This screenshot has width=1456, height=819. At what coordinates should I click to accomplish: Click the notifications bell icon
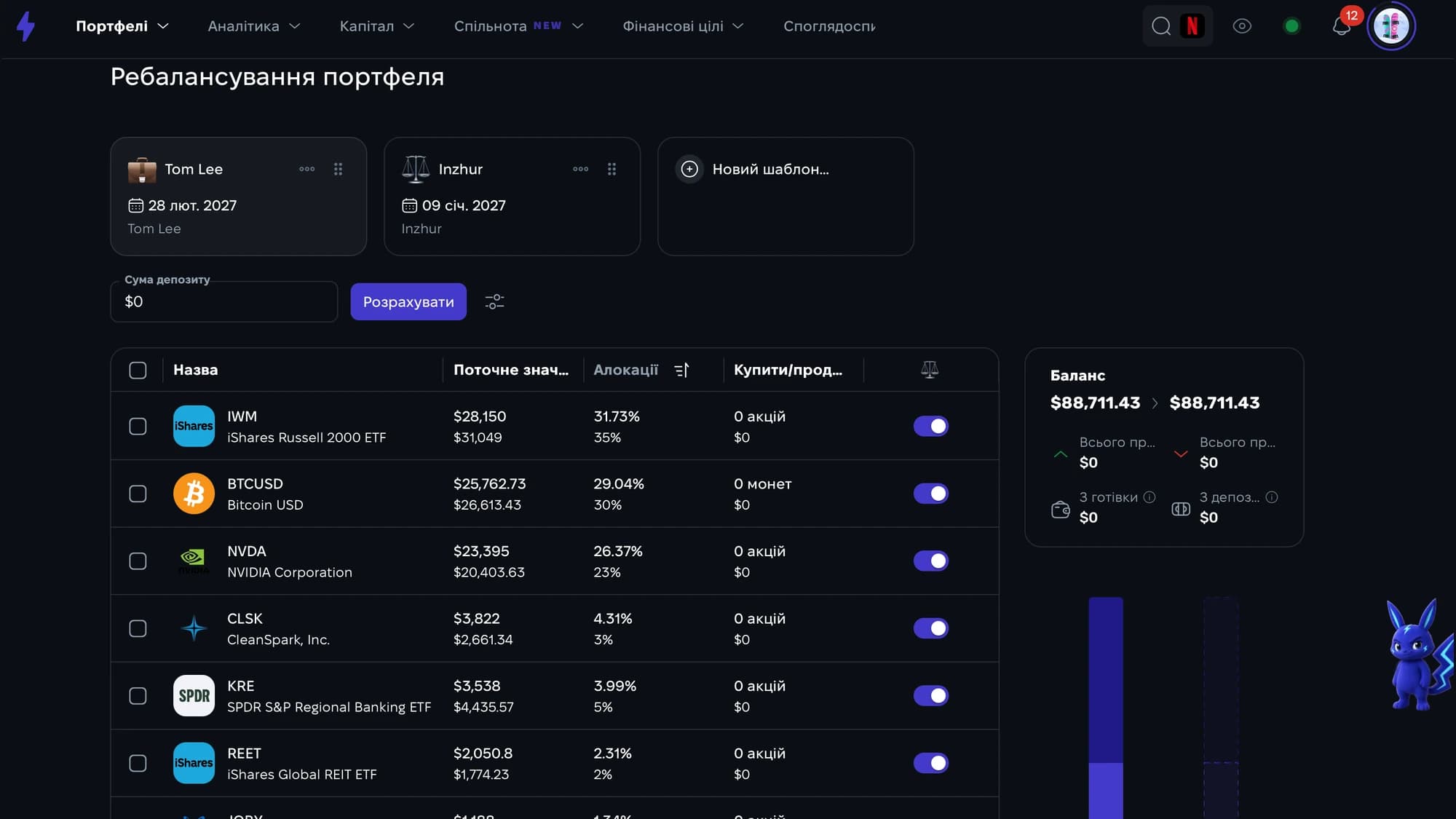(x=1341, y=26)
